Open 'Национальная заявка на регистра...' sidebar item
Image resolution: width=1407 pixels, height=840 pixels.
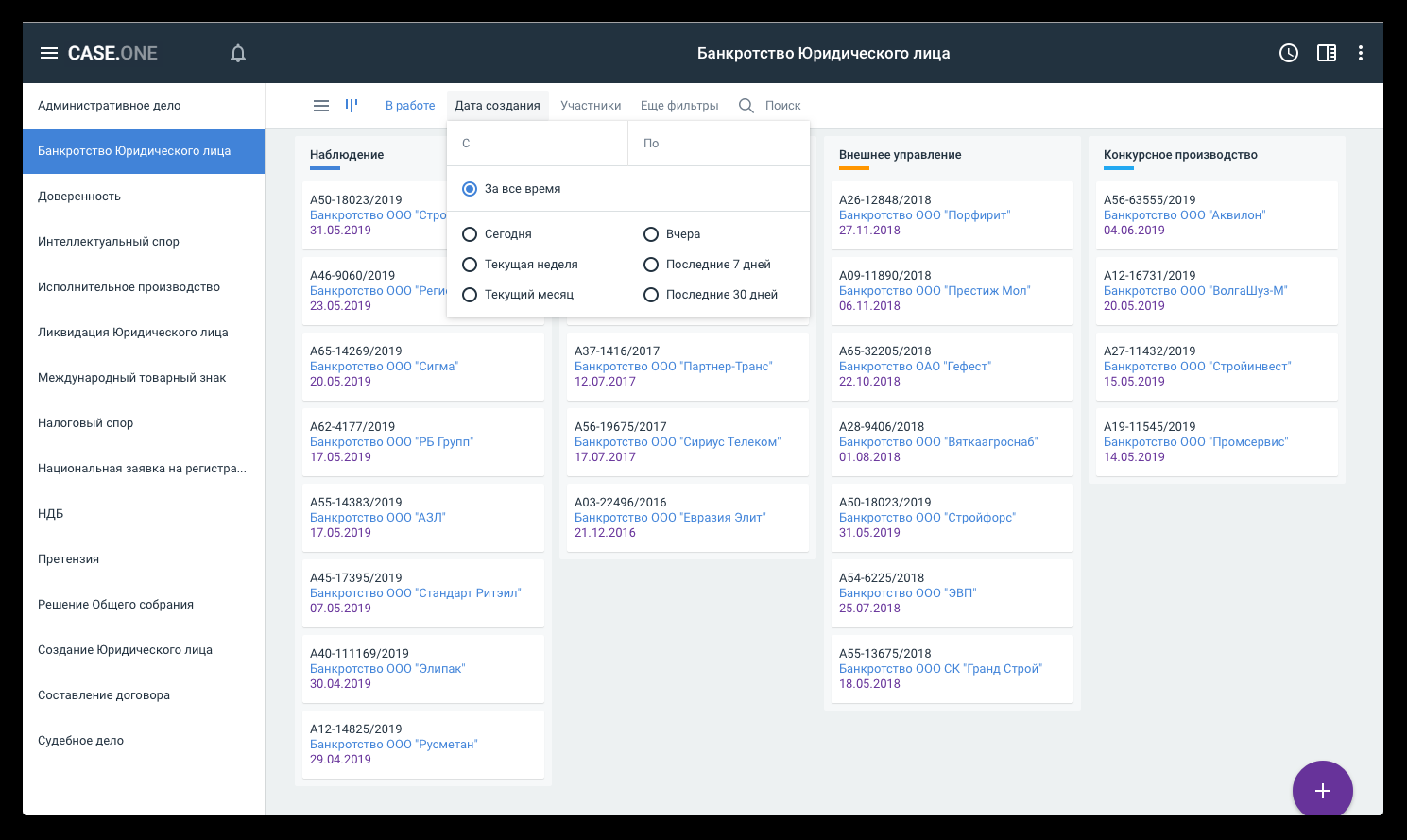coord(144,469)
